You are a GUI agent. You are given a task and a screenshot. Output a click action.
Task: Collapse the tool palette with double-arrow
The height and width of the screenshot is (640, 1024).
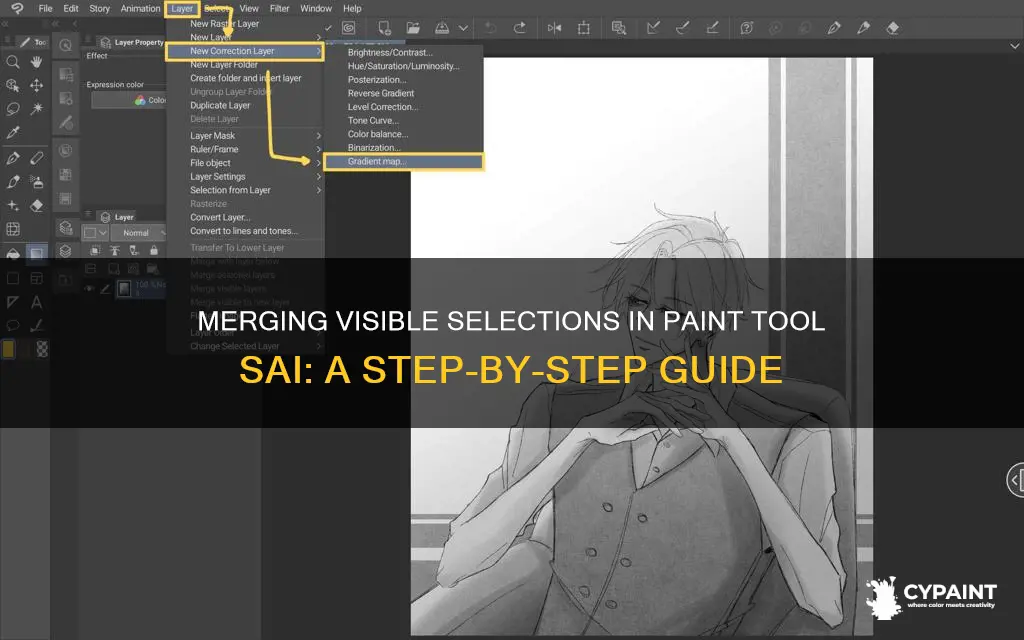pos(6,24)
